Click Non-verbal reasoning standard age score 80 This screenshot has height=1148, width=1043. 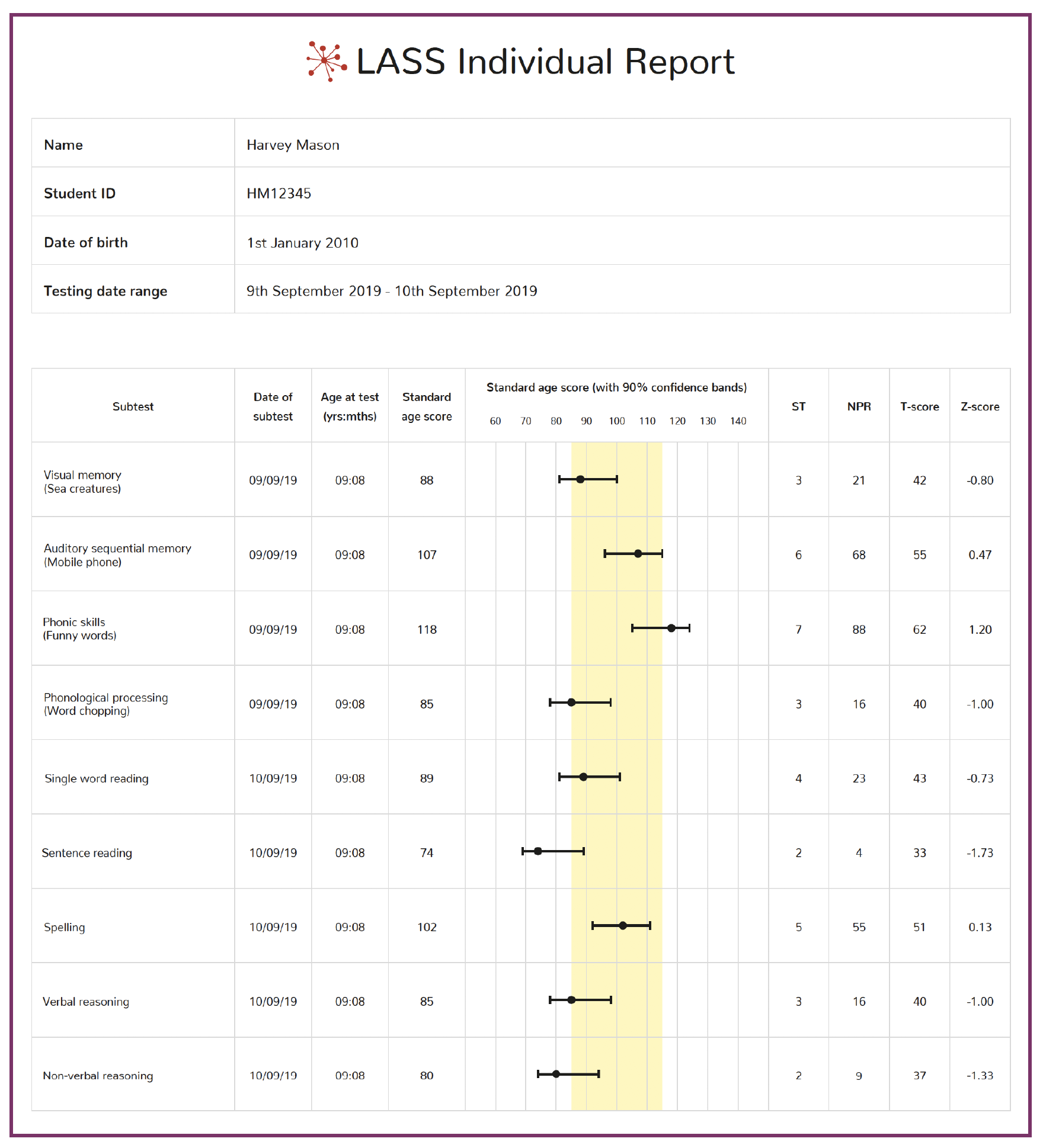pos(427,1075)
